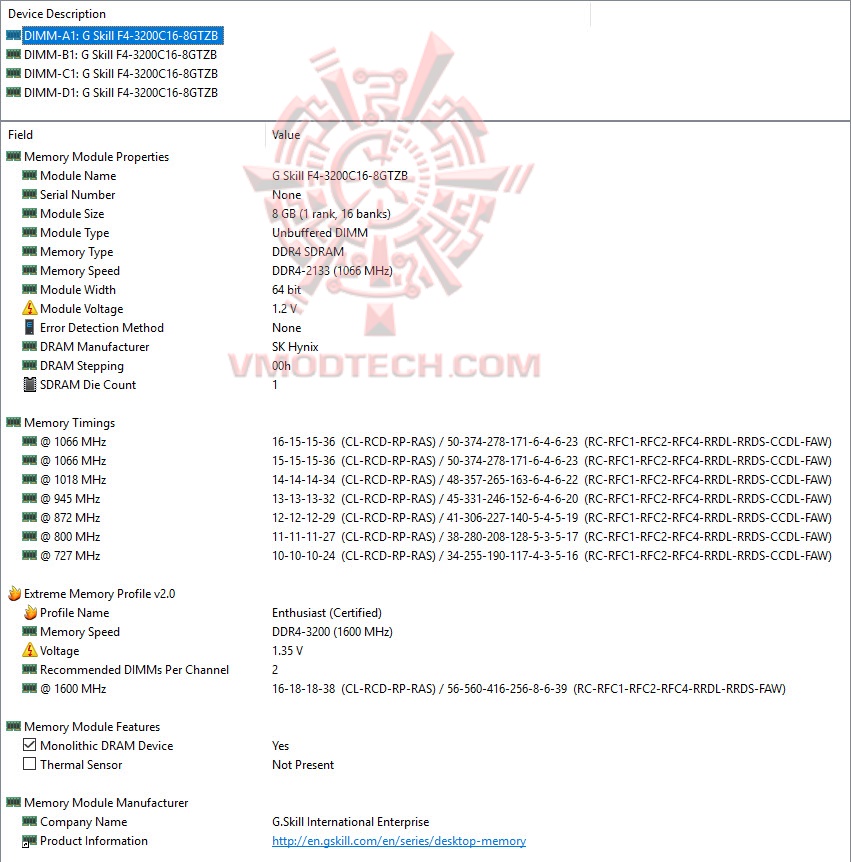Click the Unbuffered DIMM value
This screenshot has height=862, width=851.
320,233
